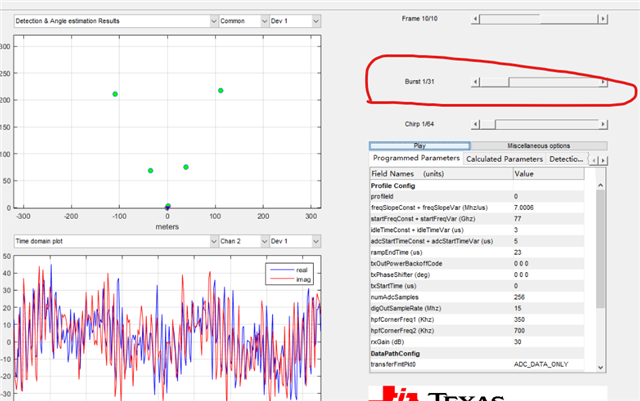Screen dimensions: 640x401
Task: Select the freqSlopeConst + freqSlopeVar row
Action: 477,208
